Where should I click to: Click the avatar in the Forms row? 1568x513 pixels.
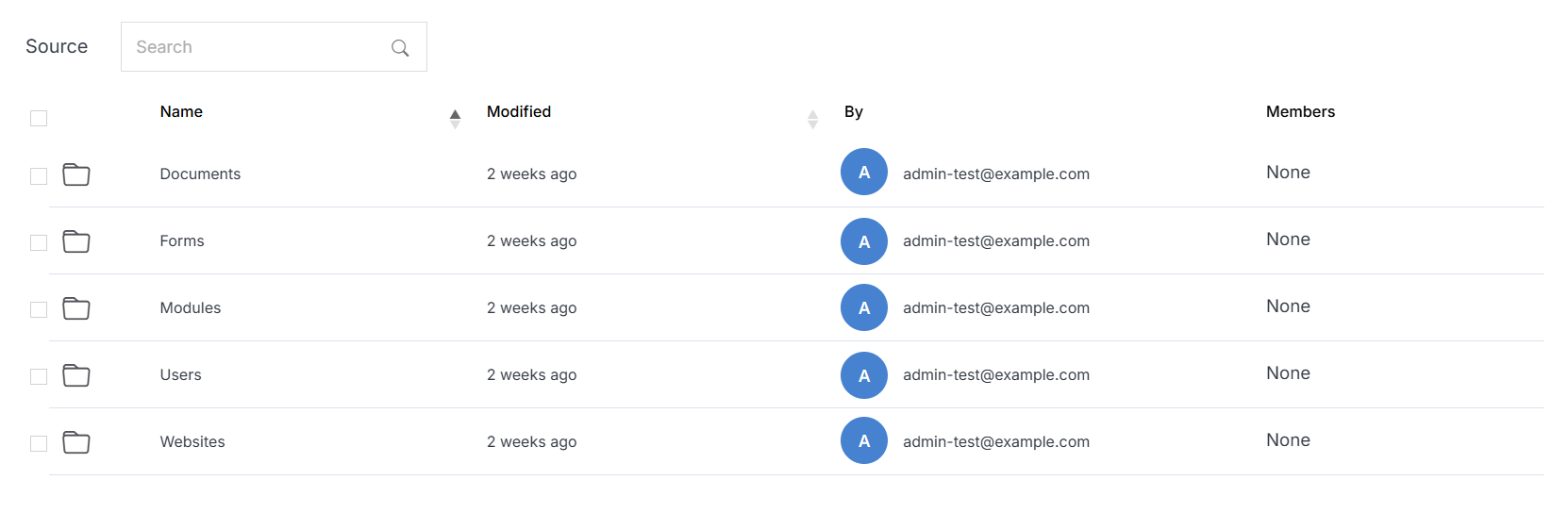pyautogui.click(x=864, y=241)
